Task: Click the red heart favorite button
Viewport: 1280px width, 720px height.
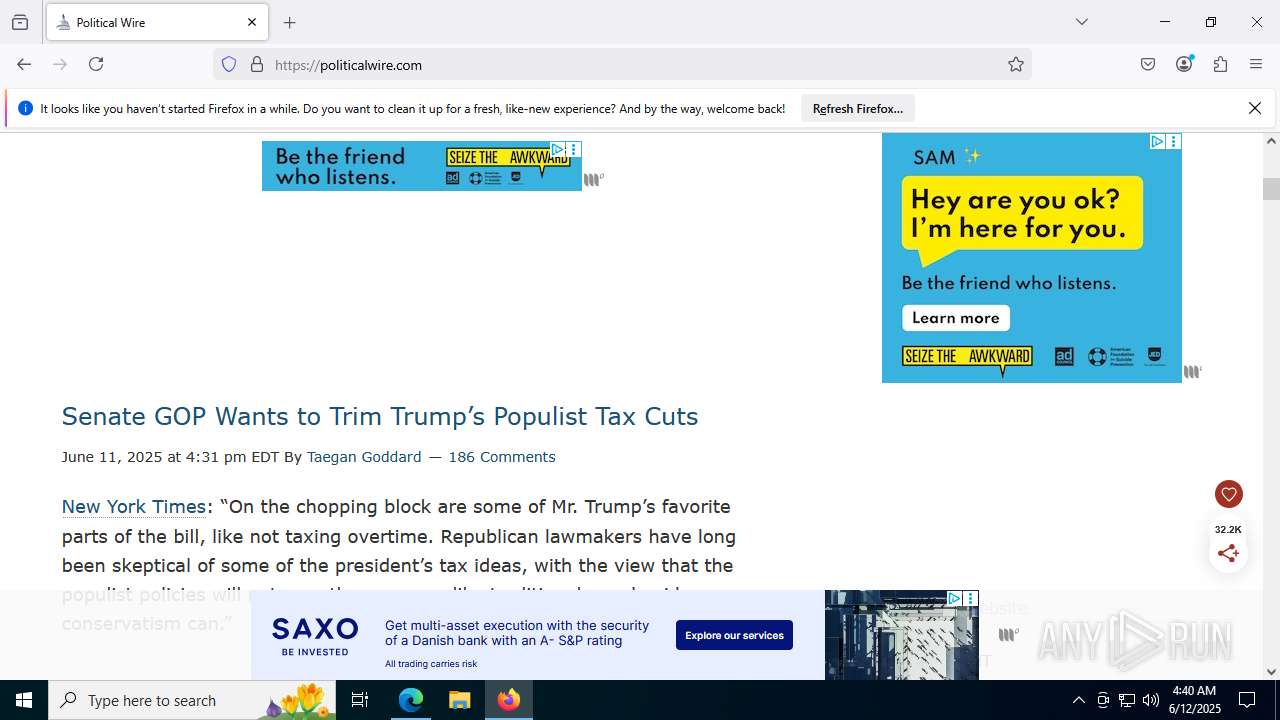Action: point(1229,494)
